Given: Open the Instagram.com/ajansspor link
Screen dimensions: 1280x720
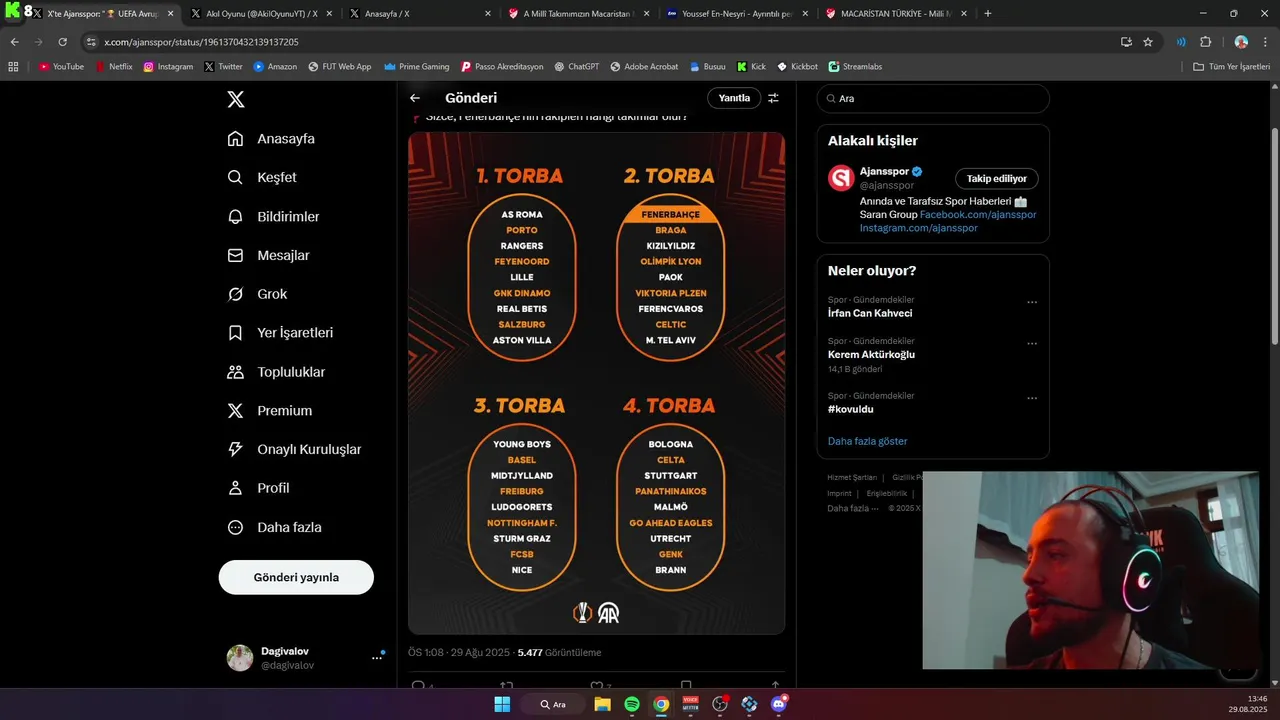Looking at the screenshot, I should tap(919, 228).
